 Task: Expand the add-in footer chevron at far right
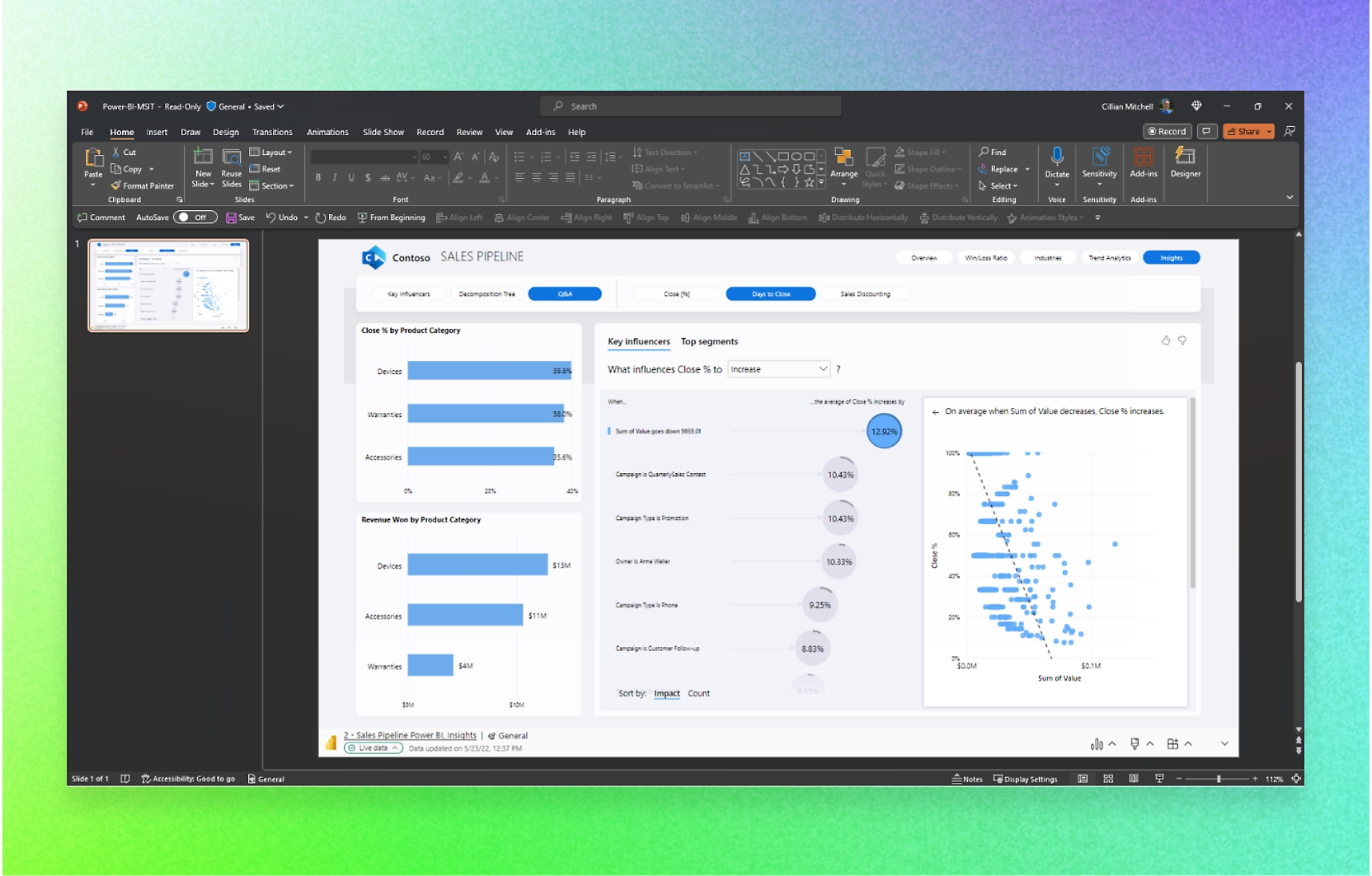1224,743
